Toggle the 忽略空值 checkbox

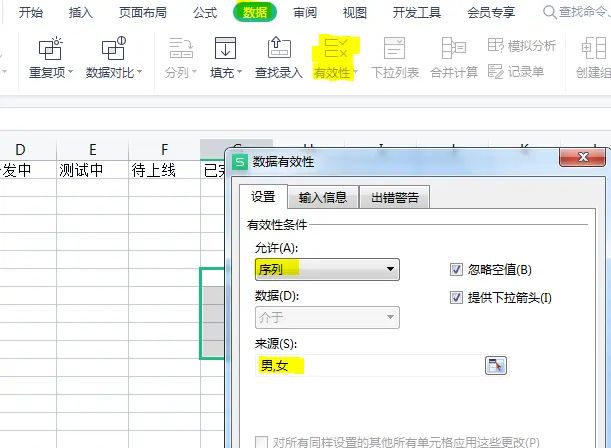456,270
